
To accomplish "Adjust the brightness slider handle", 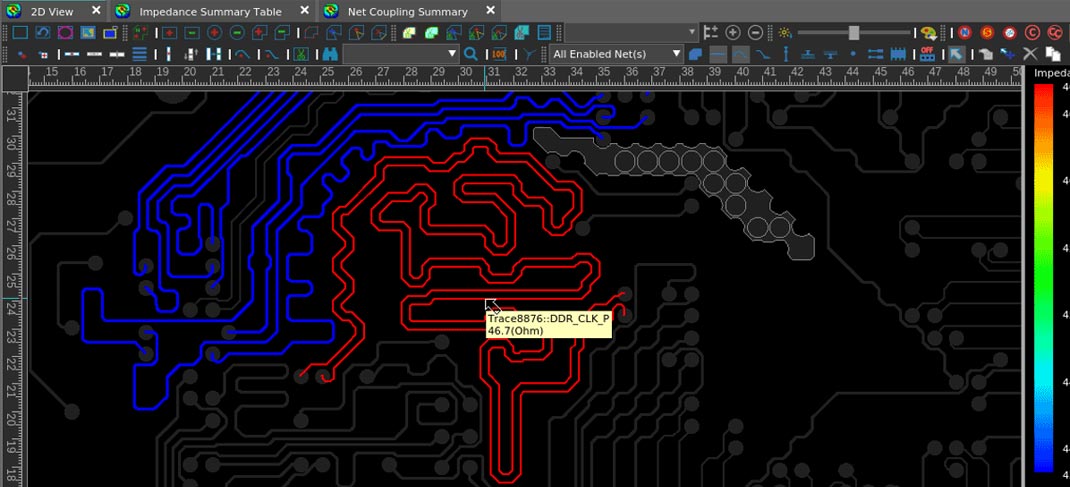I will click(x=853, y=33).
